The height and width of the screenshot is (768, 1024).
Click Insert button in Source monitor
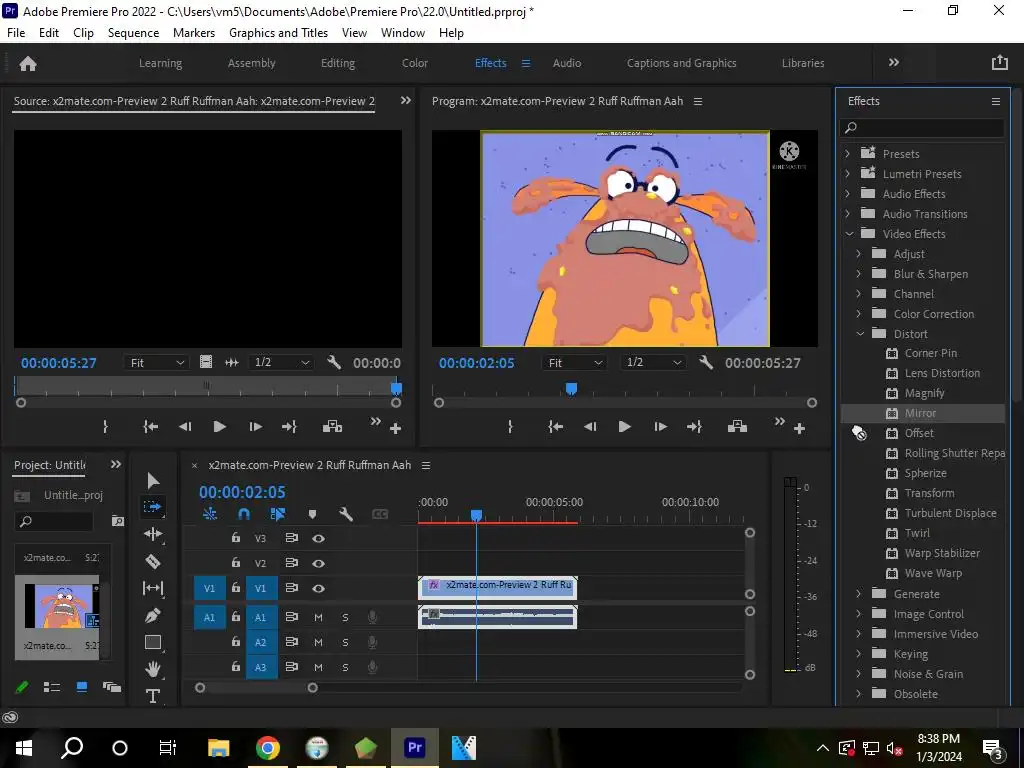(332, 426)
